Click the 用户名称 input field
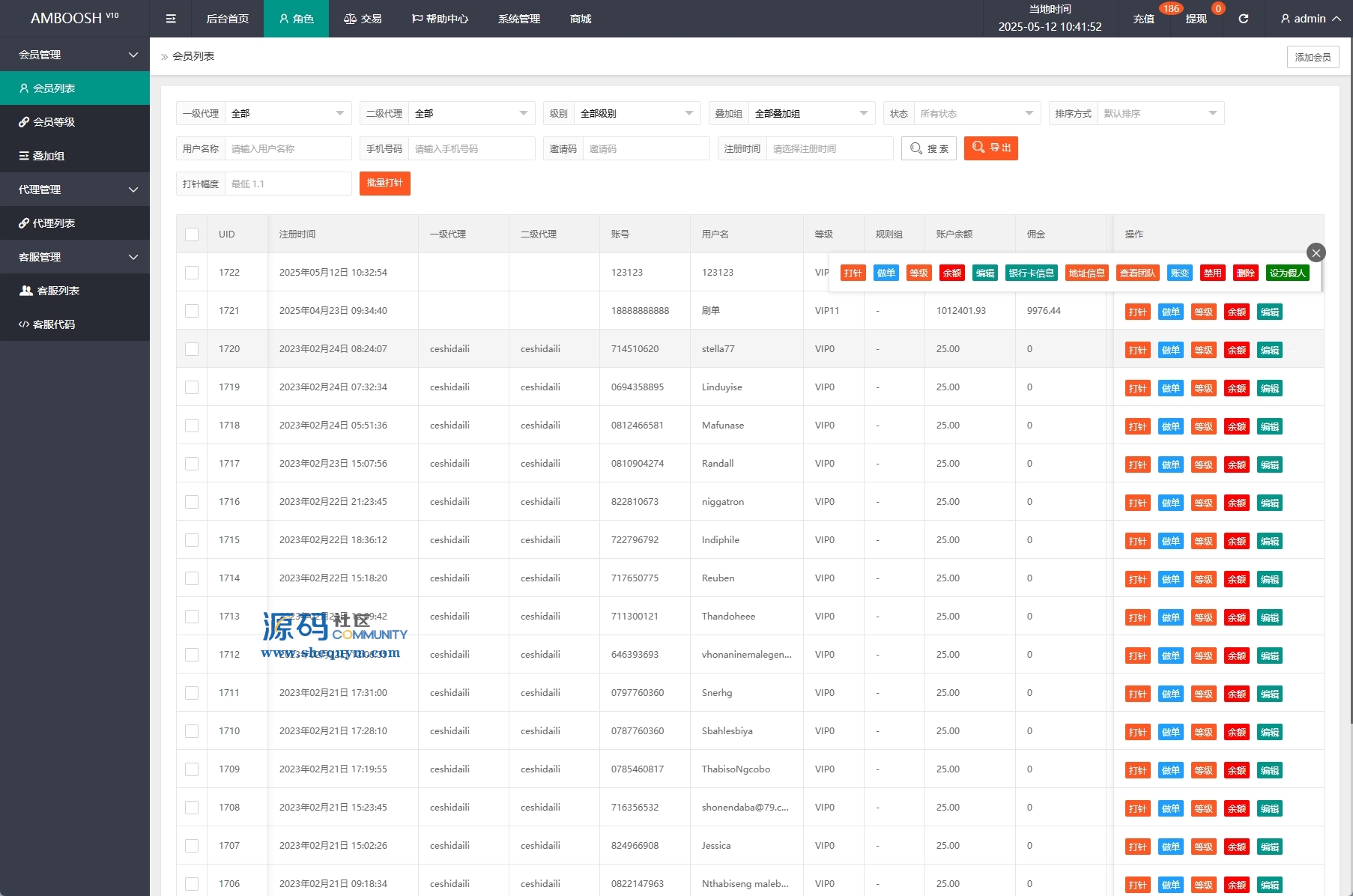The image size is (1353, 896). 288,149
